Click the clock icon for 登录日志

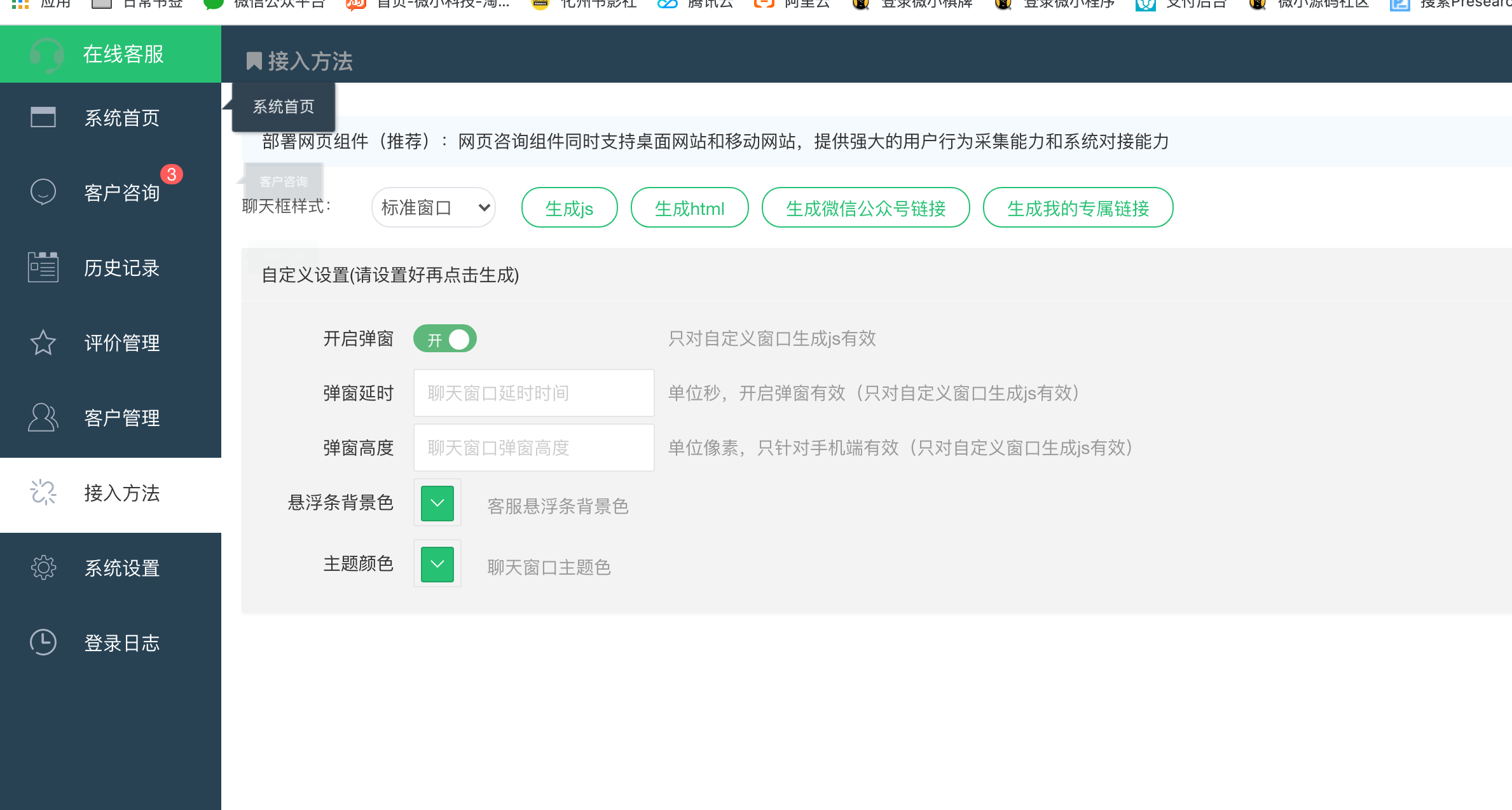click(43, 642)
